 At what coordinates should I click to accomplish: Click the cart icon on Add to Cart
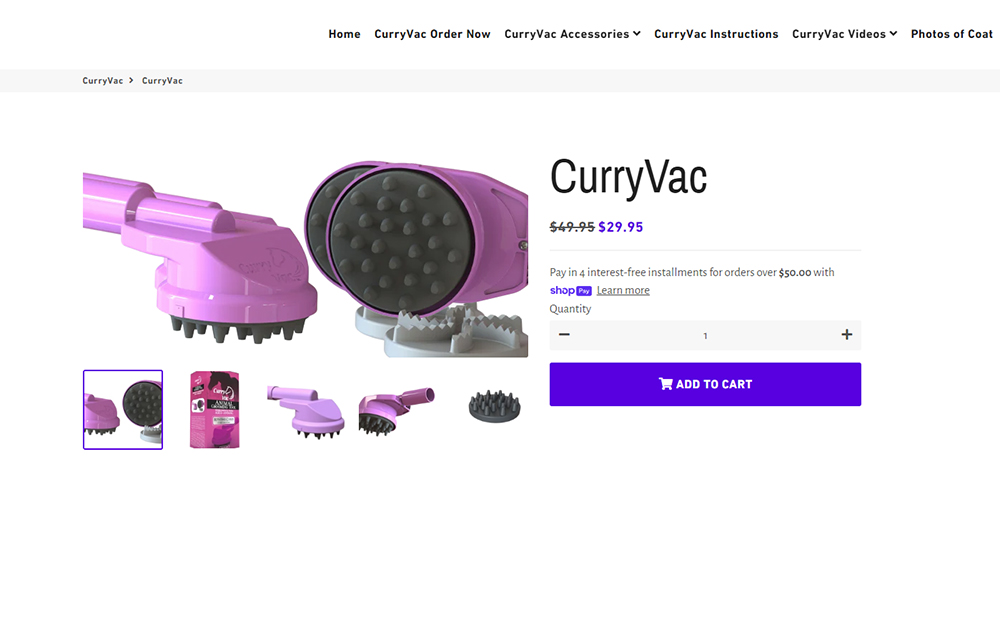pos(665,384)
